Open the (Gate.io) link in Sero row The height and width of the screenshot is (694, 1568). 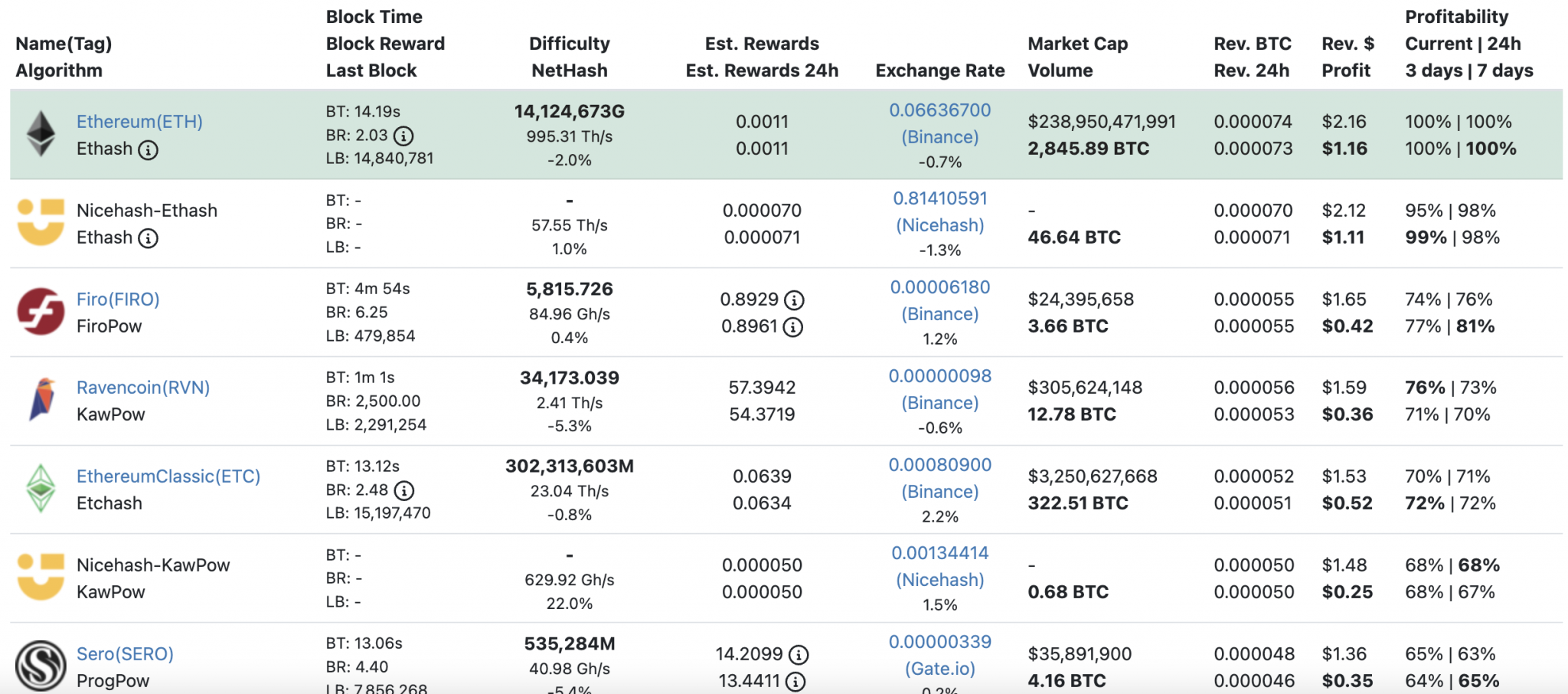[x=940, y=669]
